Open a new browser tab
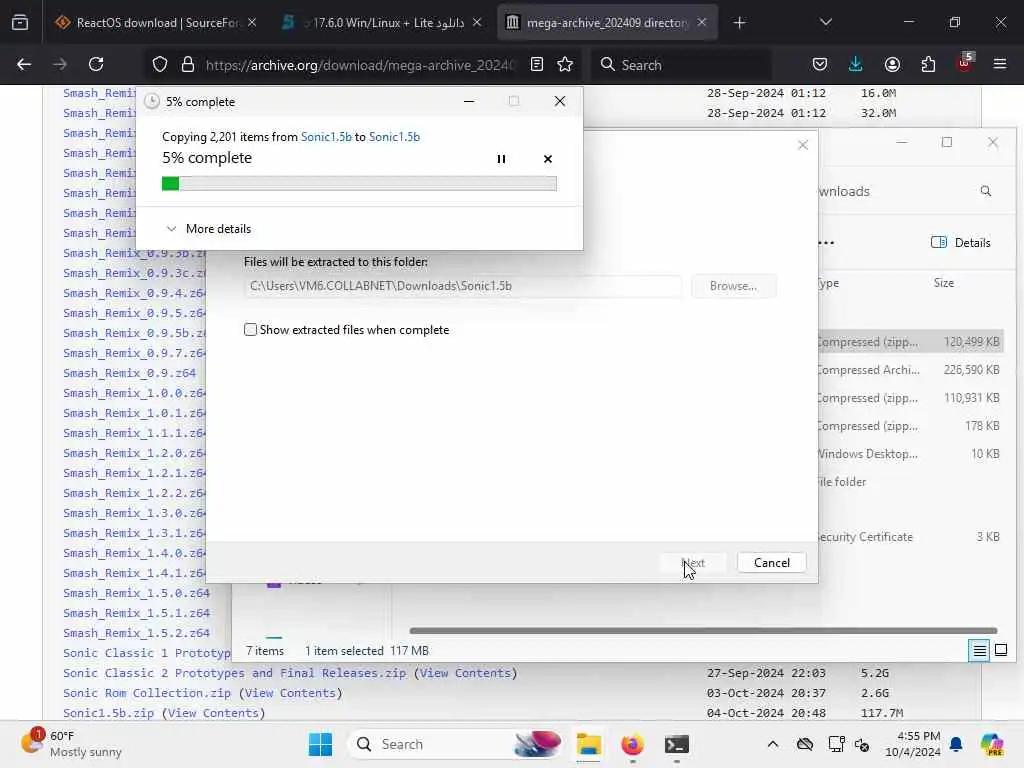This screenshot has width=1024, height=768. [739, 23]
